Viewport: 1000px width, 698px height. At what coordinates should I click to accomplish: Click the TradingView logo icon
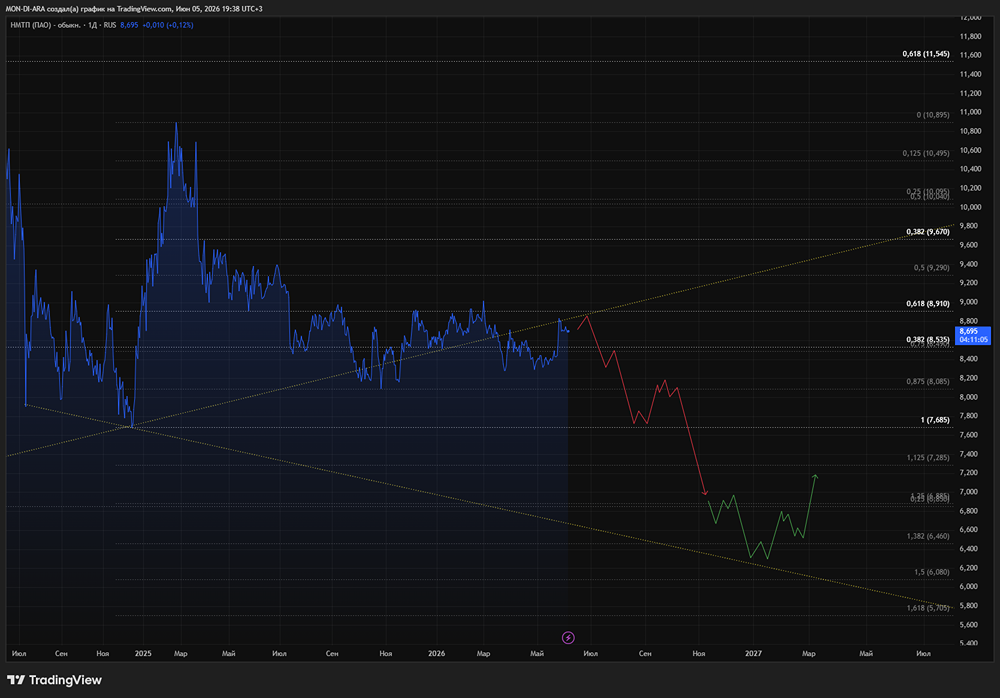16,680
